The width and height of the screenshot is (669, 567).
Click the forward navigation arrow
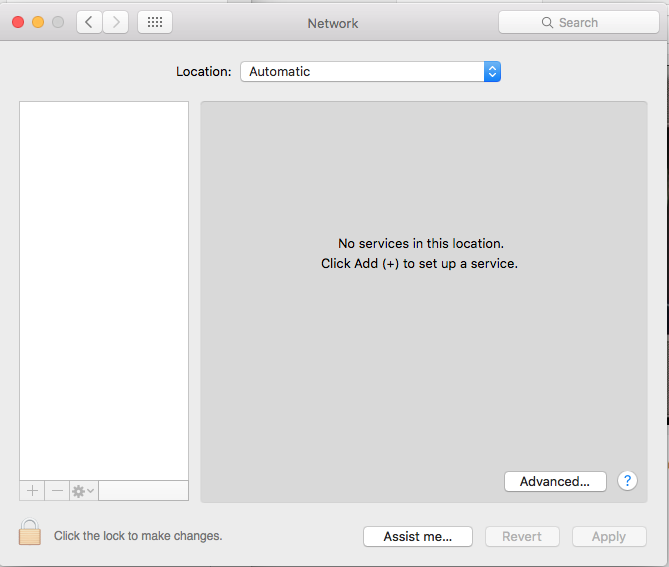pyautogui.click(x=116, y=22)
